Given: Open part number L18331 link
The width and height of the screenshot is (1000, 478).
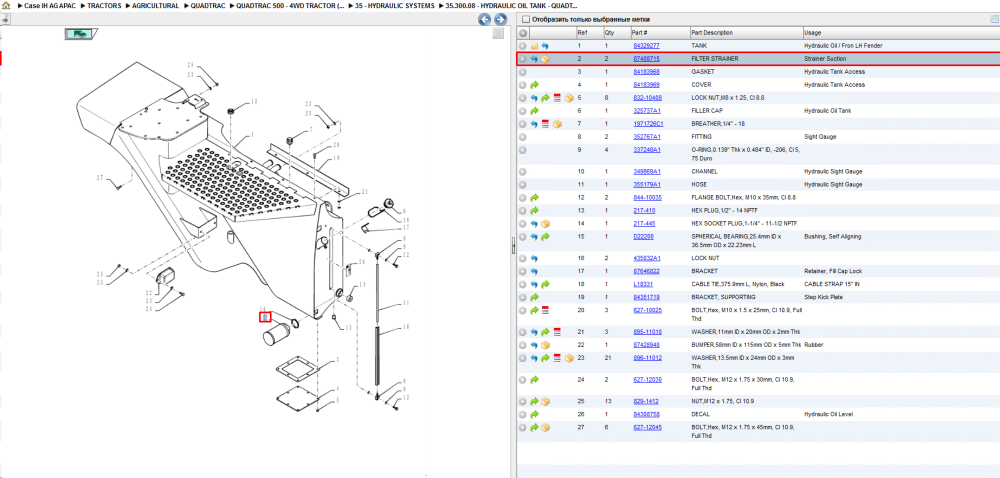Looking at the screenshot, I should click(x=642, y=284).
